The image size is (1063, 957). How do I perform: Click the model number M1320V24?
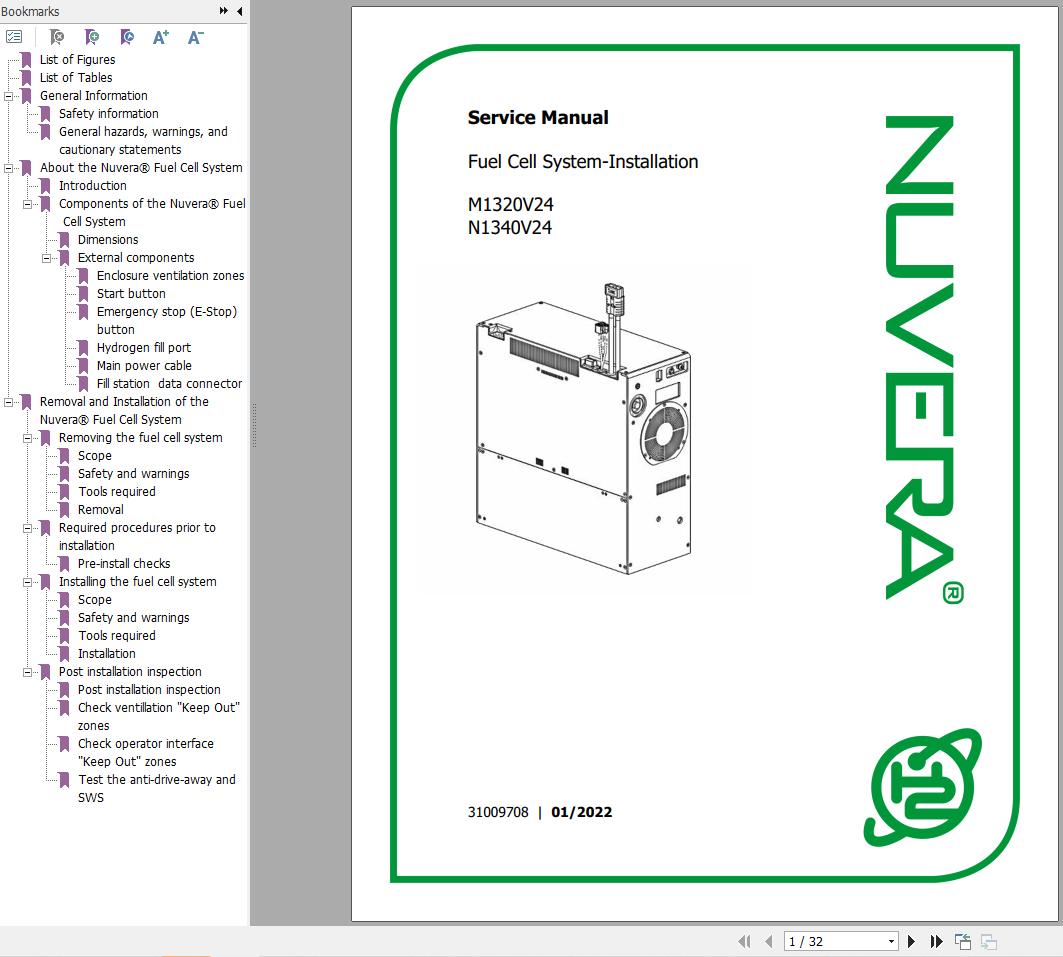510,205
